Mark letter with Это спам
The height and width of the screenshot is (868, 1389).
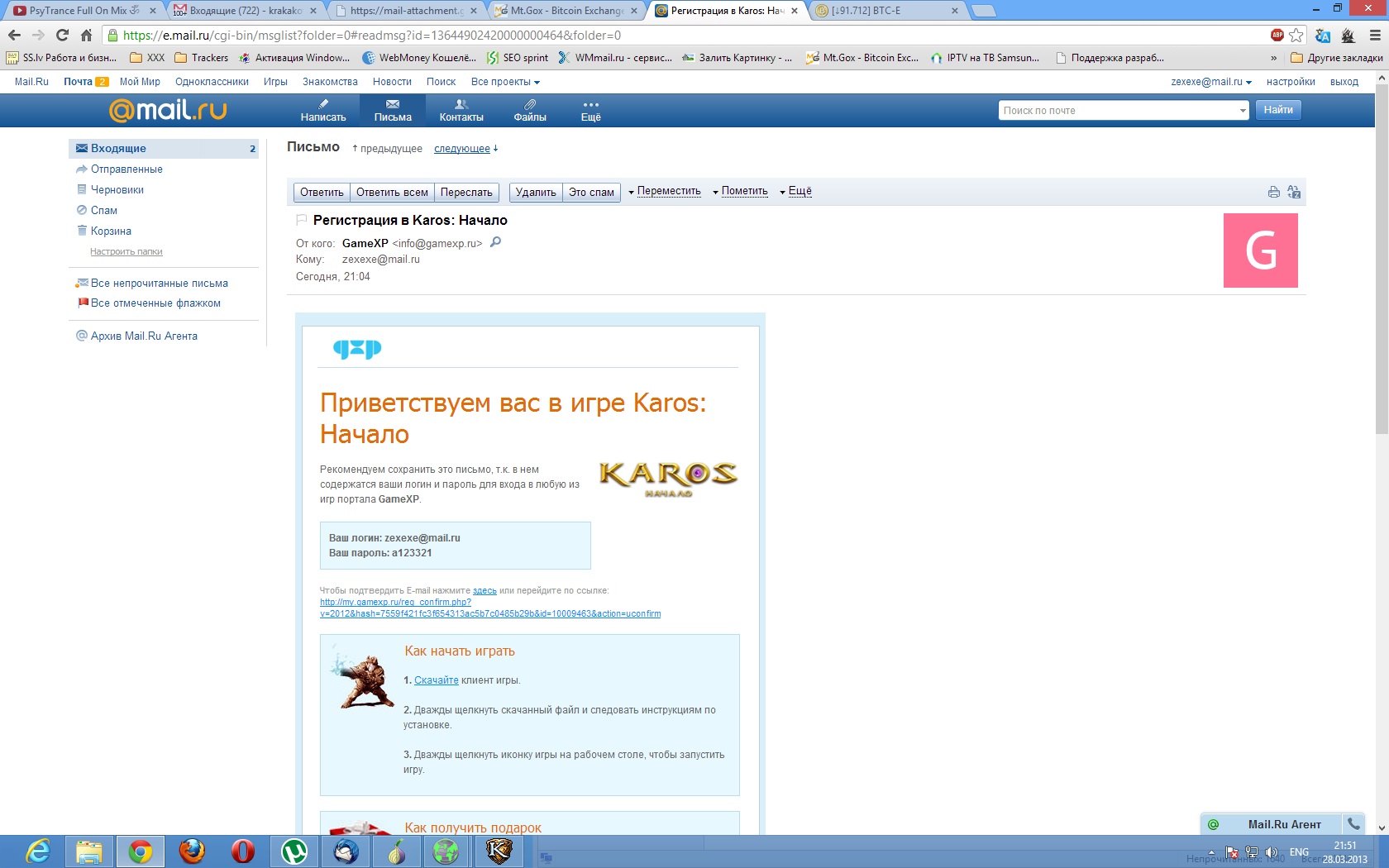pyautogui.click(x=591, y=192)
